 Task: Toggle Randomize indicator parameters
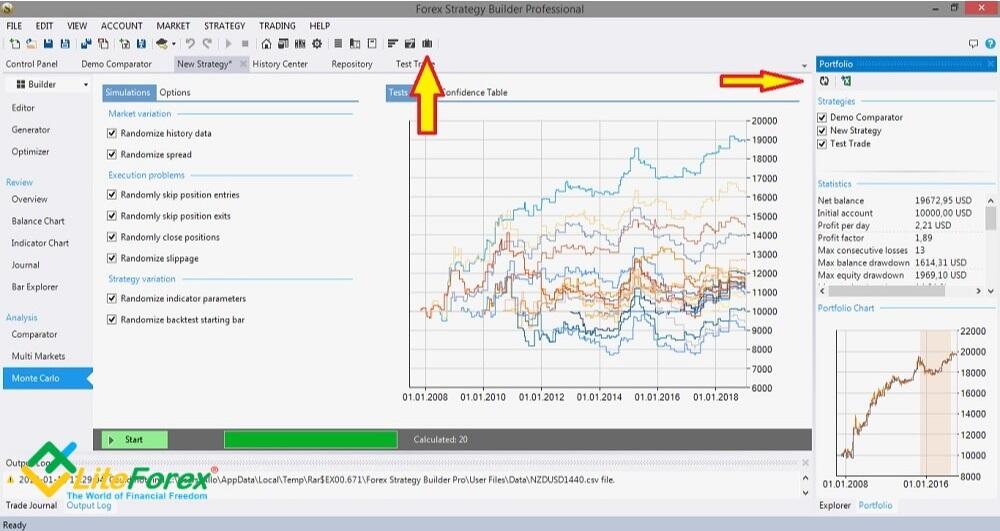(112, 298)
